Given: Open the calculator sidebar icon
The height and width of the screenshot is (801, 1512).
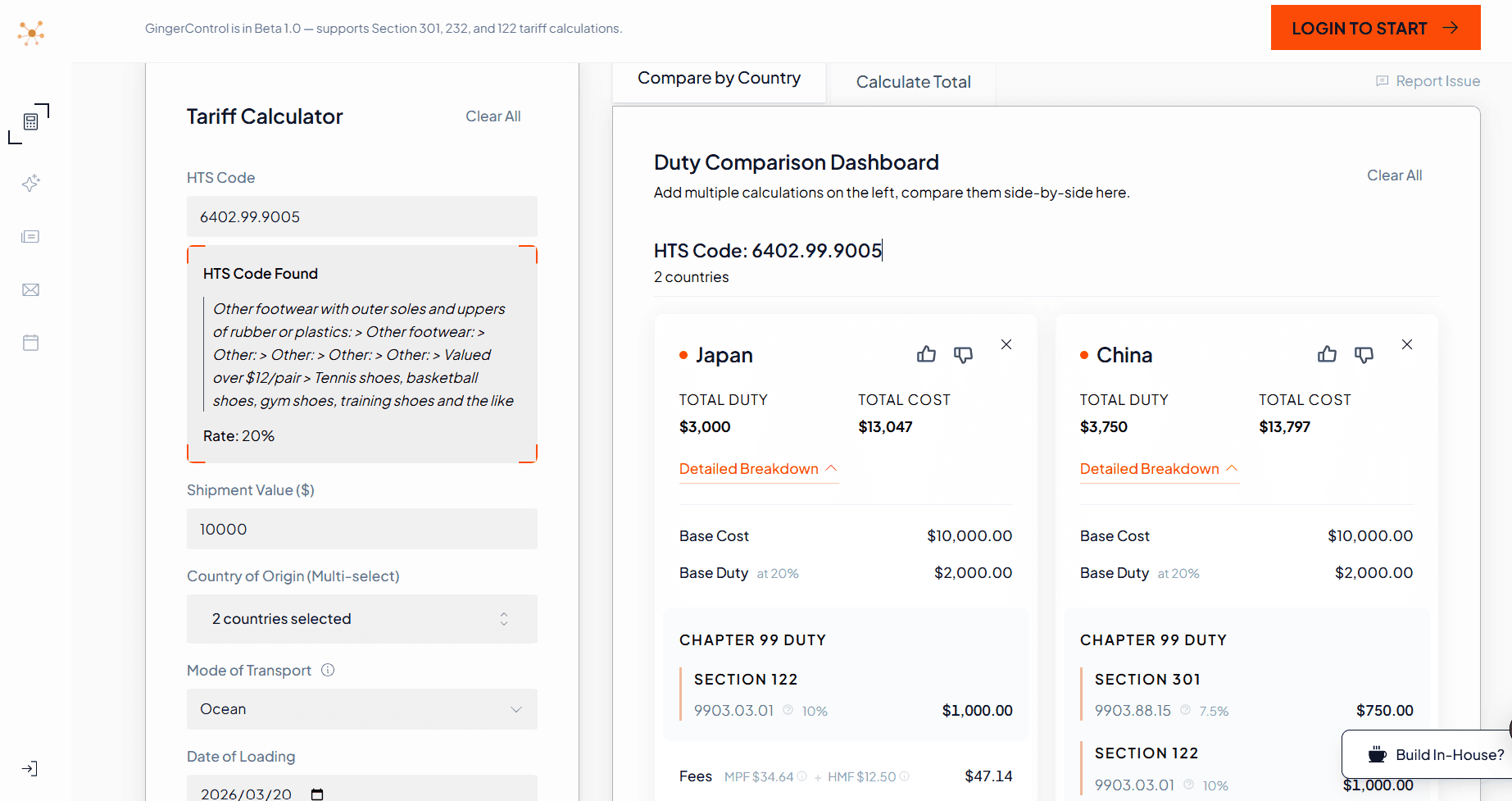Looking at the screenshot, I should pos(31,122).
